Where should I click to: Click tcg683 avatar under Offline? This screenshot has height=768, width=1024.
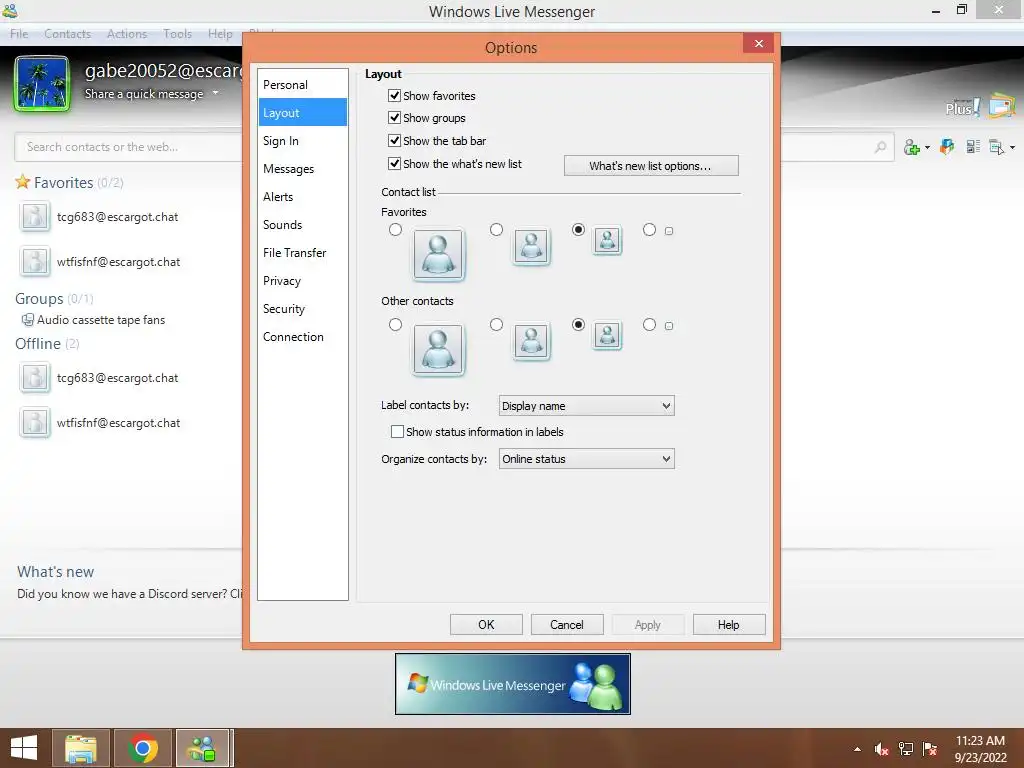pos(34,377)
